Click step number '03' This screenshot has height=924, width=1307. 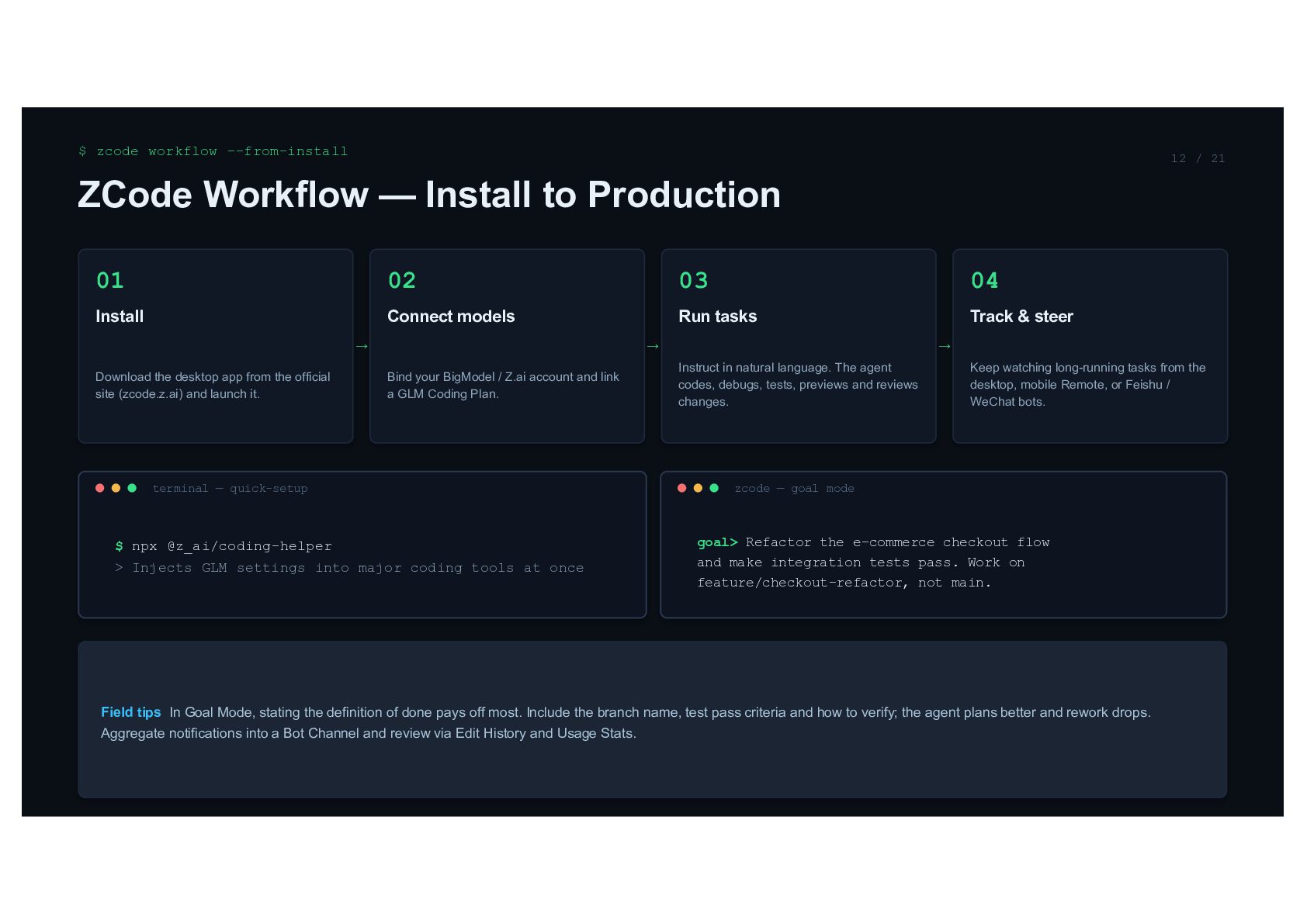coord(693,280)
